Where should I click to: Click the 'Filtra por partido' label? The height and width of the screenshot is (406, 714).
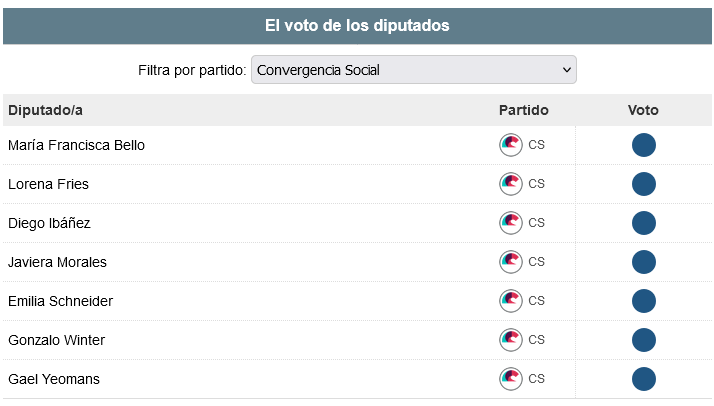click(192, 70)
